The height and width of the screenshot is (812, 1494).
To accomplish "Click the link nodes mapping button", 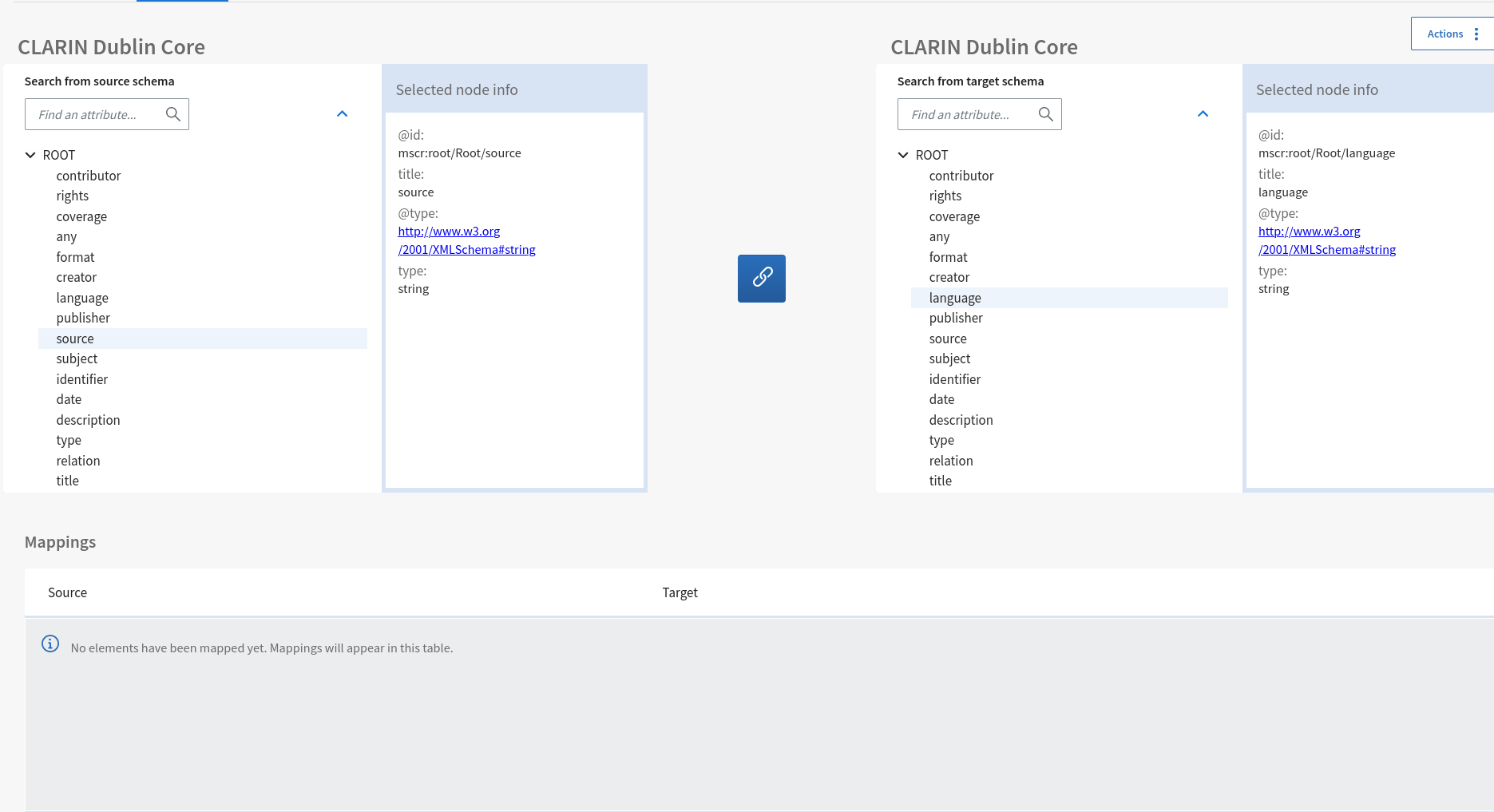I will (761, 278).
